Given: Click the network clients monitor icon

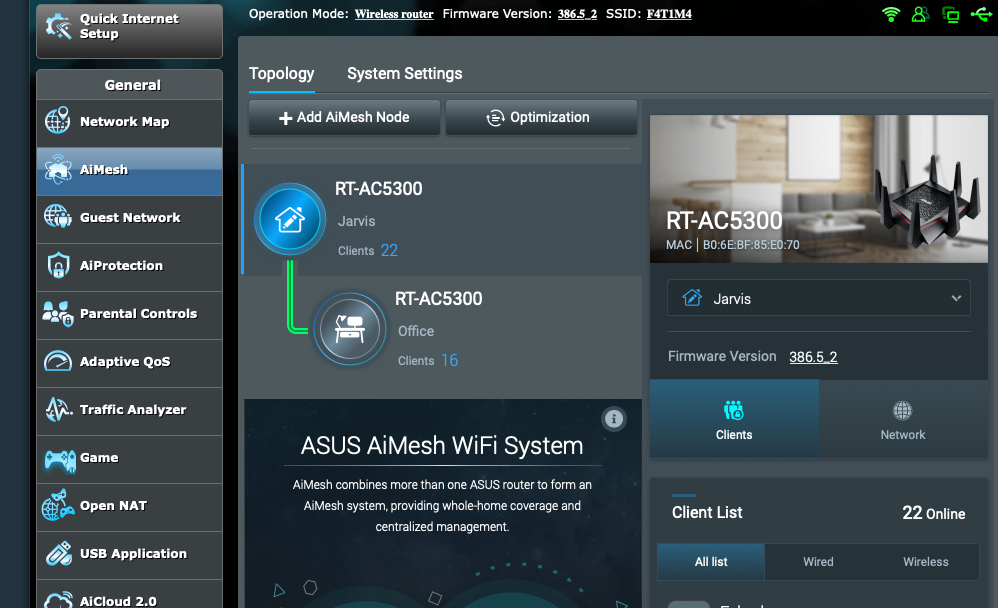Looking at the screenshot, I should point(950,15).
